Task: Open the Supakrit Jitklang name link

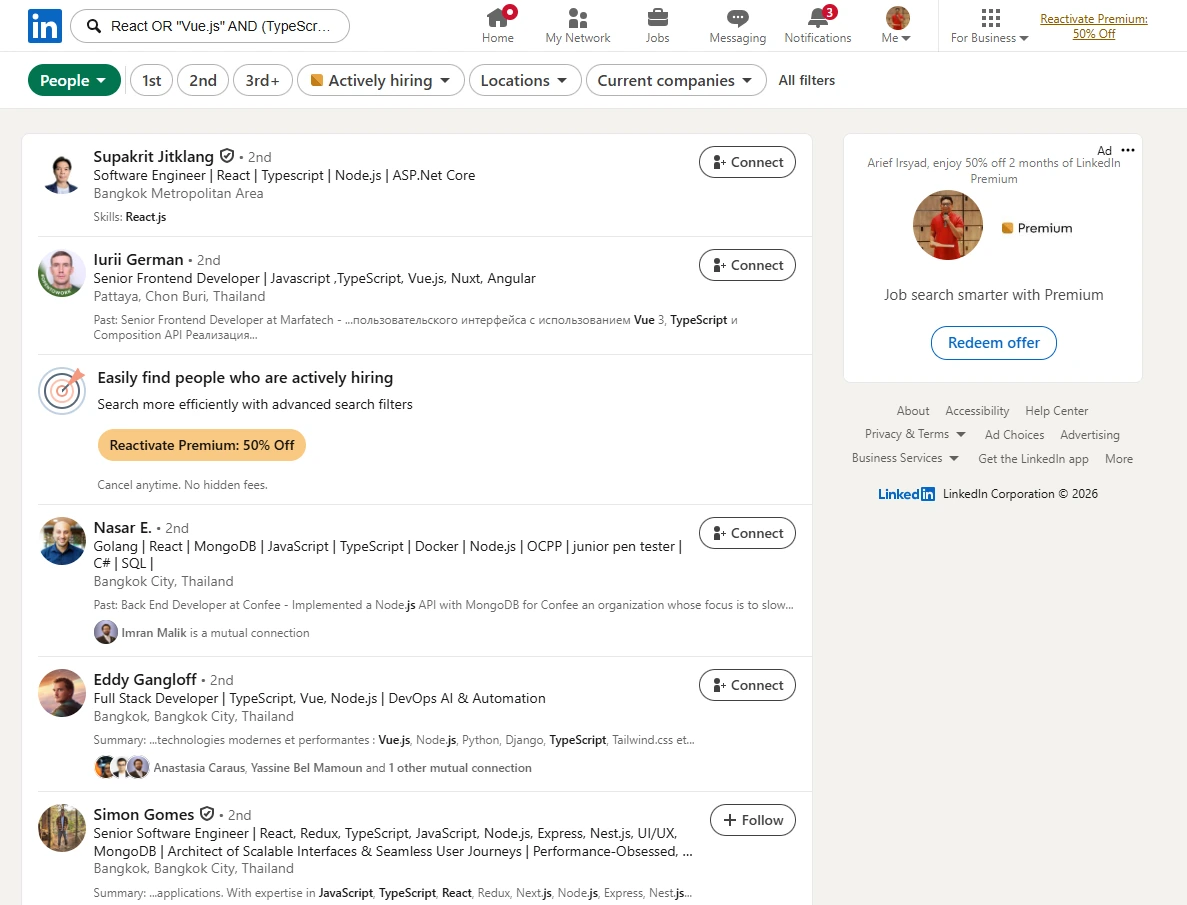Action: point(154,157)
